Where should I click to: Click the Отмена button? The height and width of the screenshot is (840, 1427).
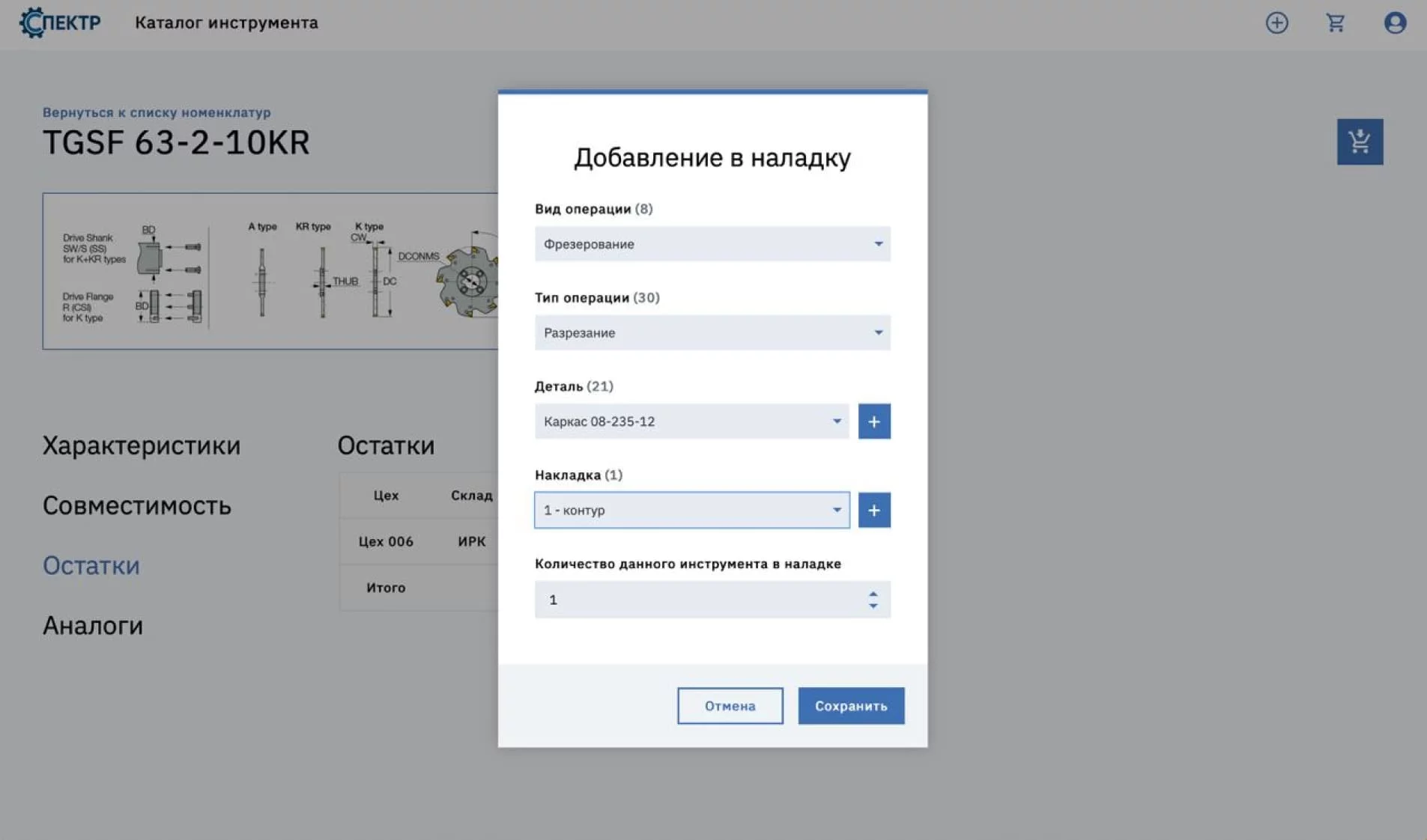pos(730,706)
